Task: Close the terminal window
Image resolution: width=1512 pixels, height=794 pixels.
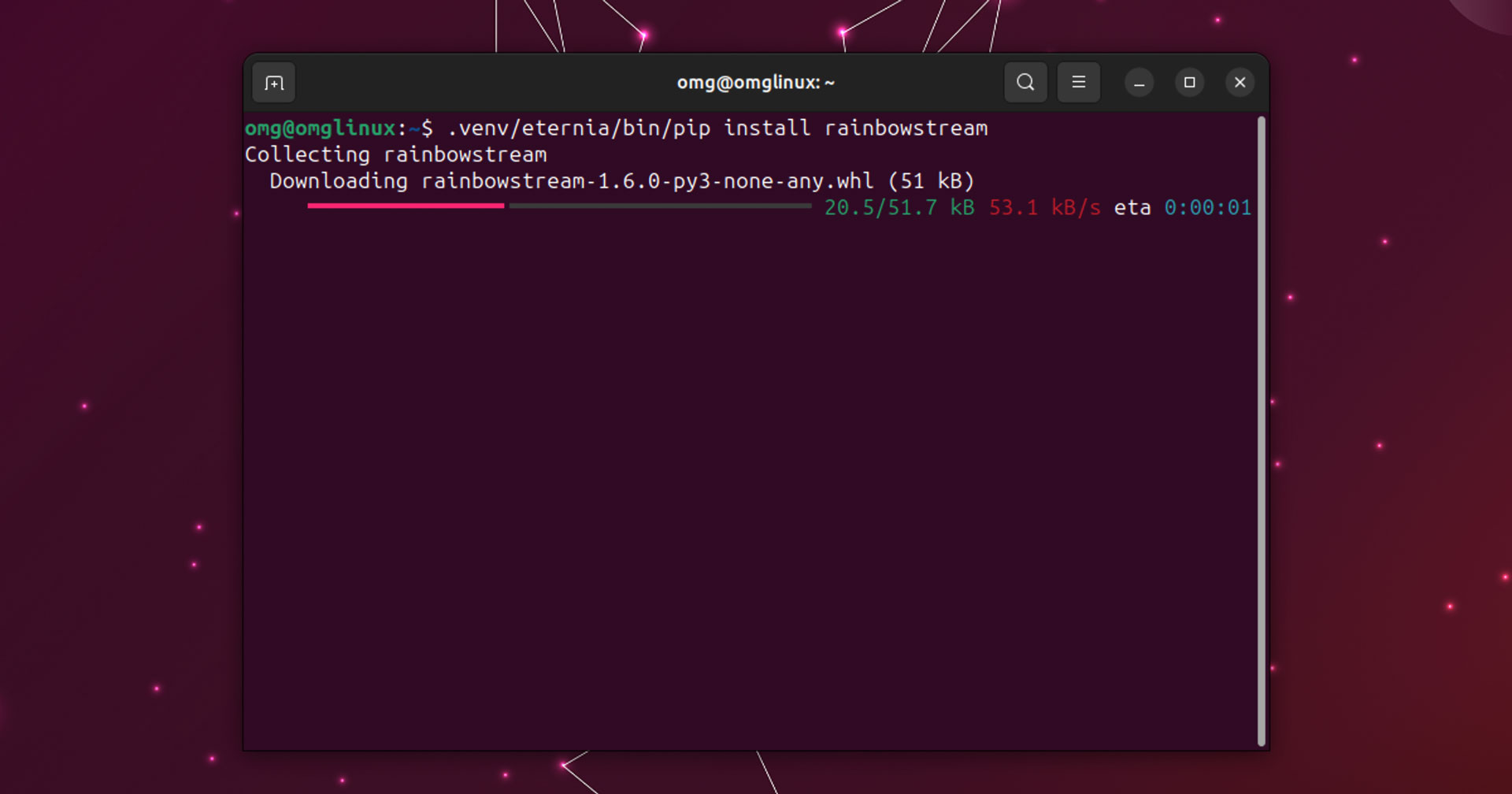Action: click(1240, 83)
